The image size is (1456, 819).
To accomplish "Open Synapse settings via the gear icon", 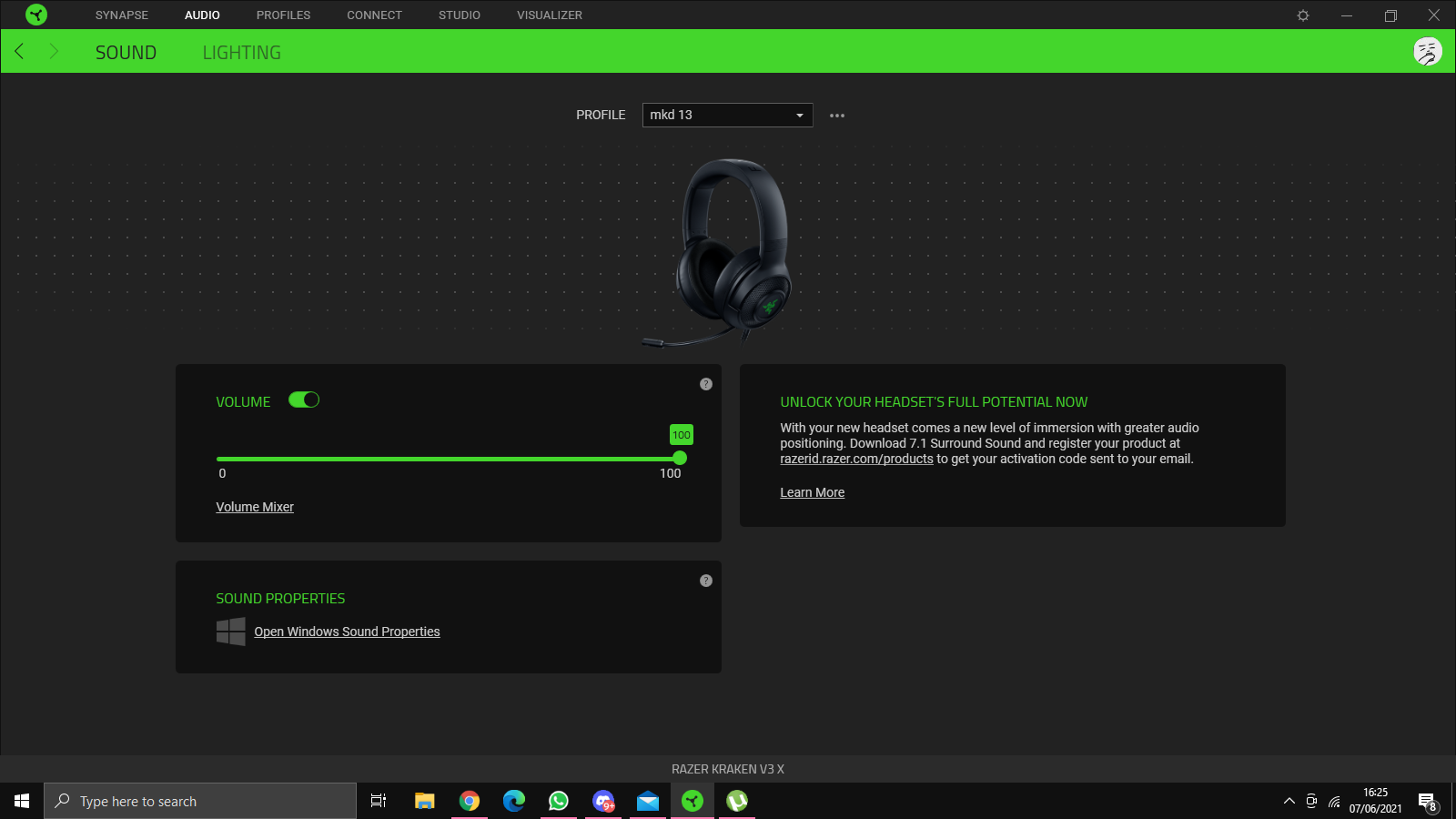I will click(x=1303, y=15).
